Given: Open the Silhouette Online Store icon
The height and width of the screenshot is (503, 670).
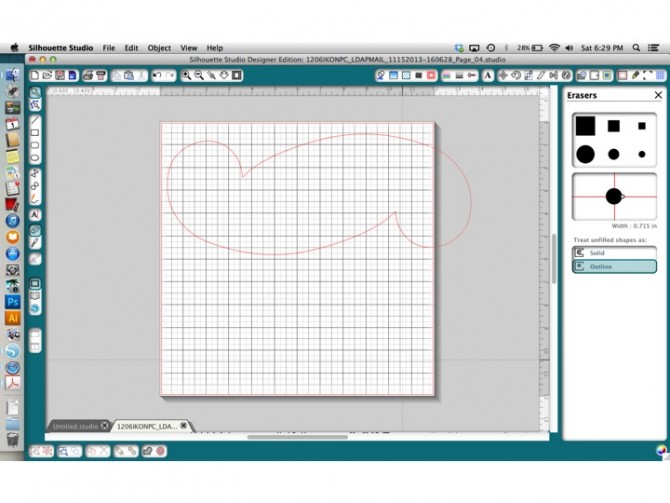Looking at the screenshot, I should point(35,308).
